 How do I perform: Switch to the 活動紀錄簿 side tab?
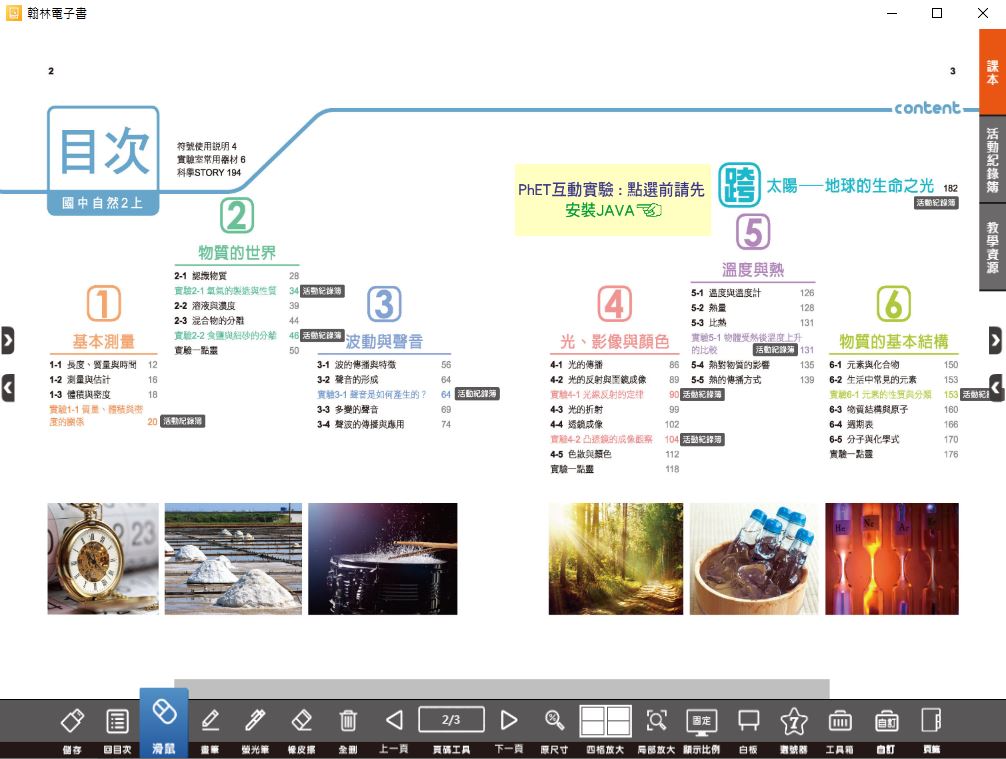[x=992, y=159]
